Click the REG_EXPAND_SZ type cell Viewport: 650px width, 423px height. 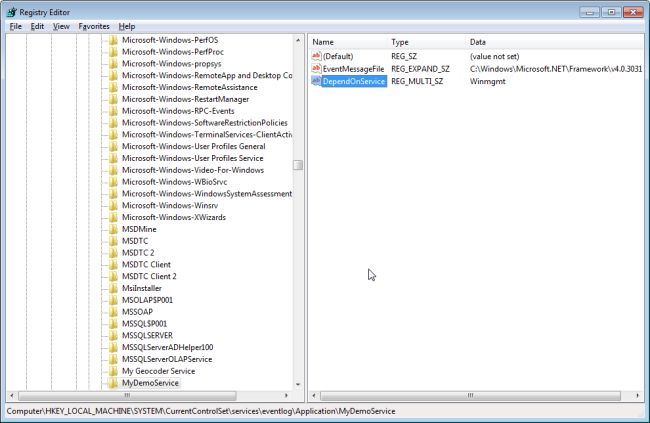pos(420,69)
